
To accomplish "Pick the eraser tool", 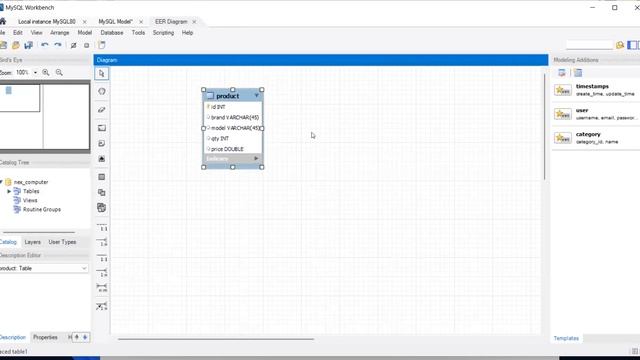I will point(102,109).
